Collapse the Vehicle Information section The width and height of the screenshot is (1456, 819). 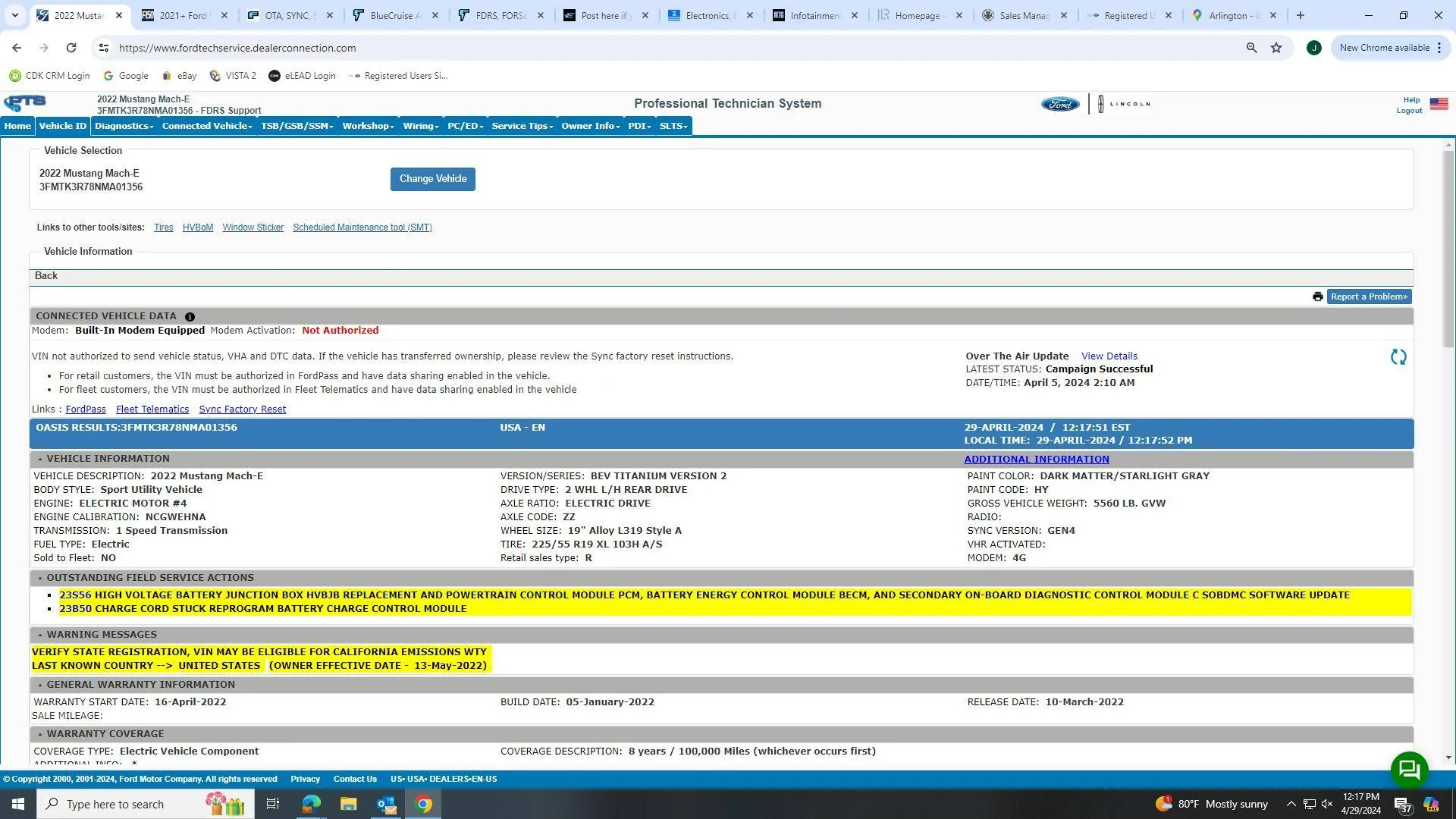coord(40,460)
